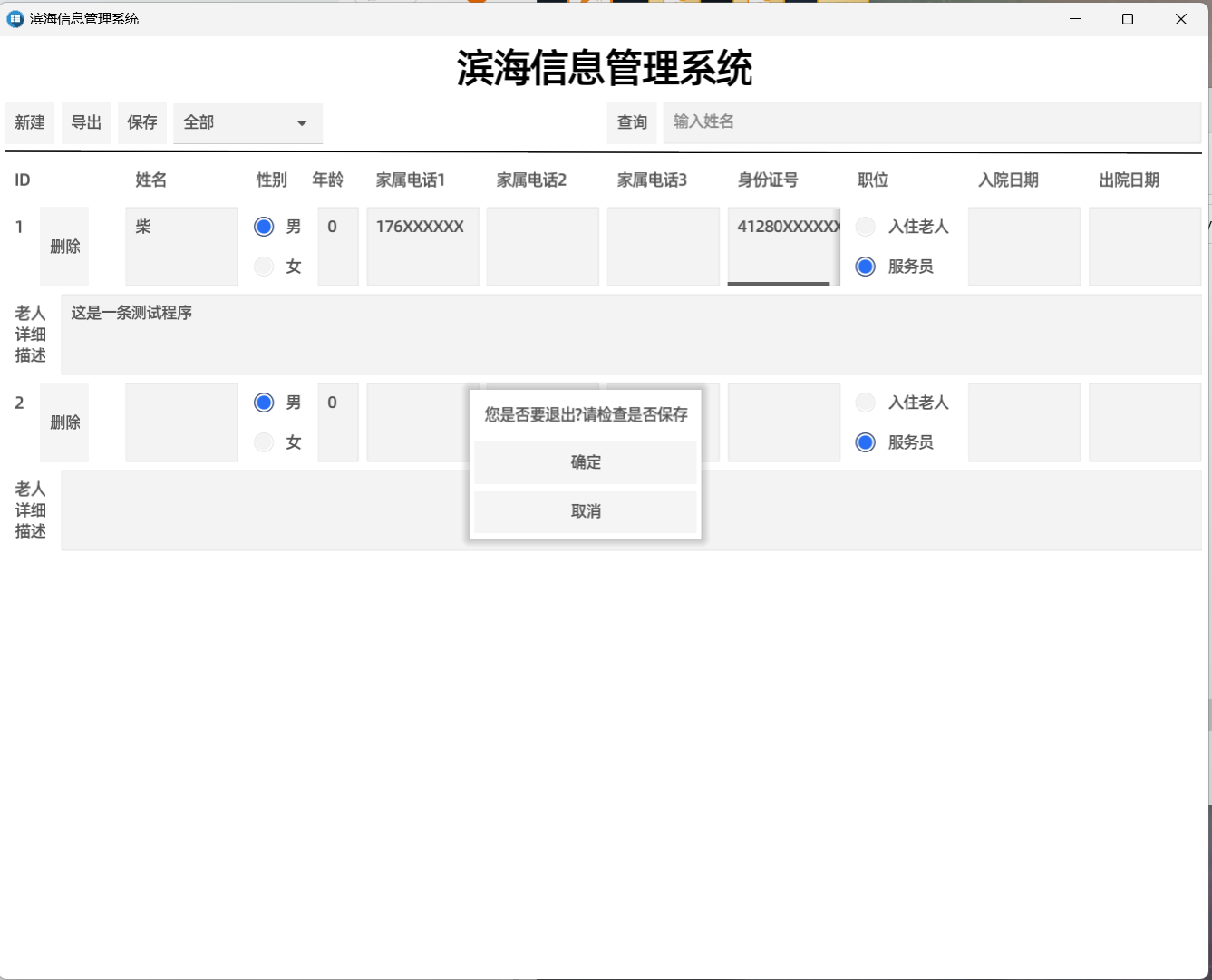
Task: Click the 176XXXXXX phone field
Action: click(422, 247)
